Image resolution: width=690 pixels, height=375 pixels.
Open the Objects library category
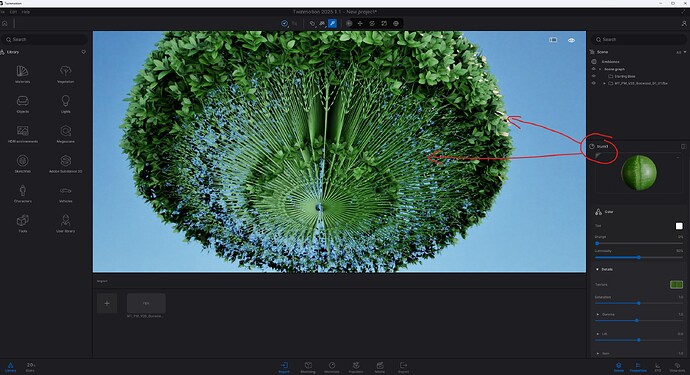coord(22,103)
